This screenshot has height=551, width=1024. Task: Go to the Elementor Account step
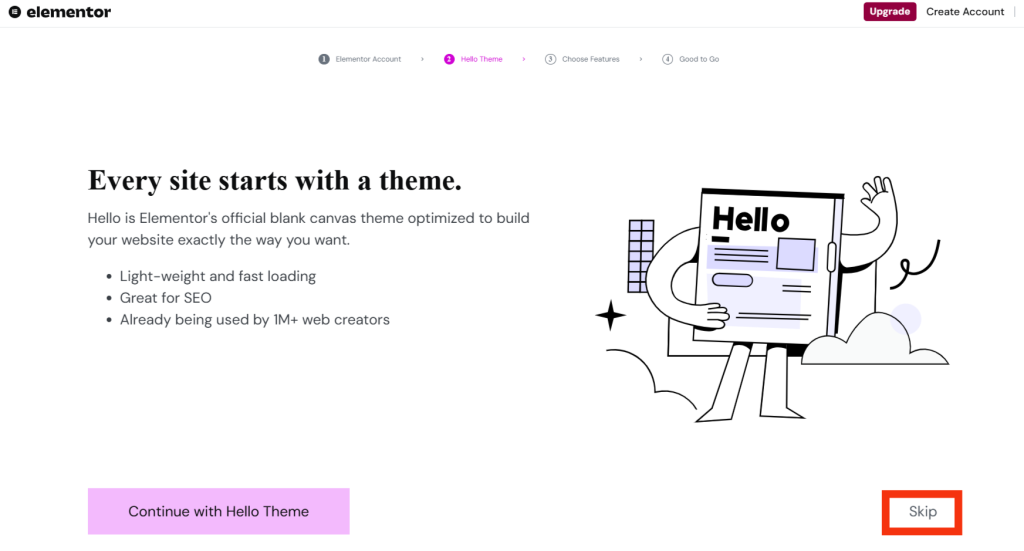pyautogui.click(x=368, y=59)
